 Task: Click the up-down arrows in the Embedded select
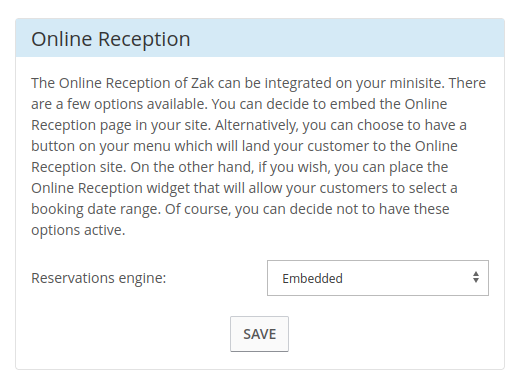pyautogui.click(x=476, y=277)
